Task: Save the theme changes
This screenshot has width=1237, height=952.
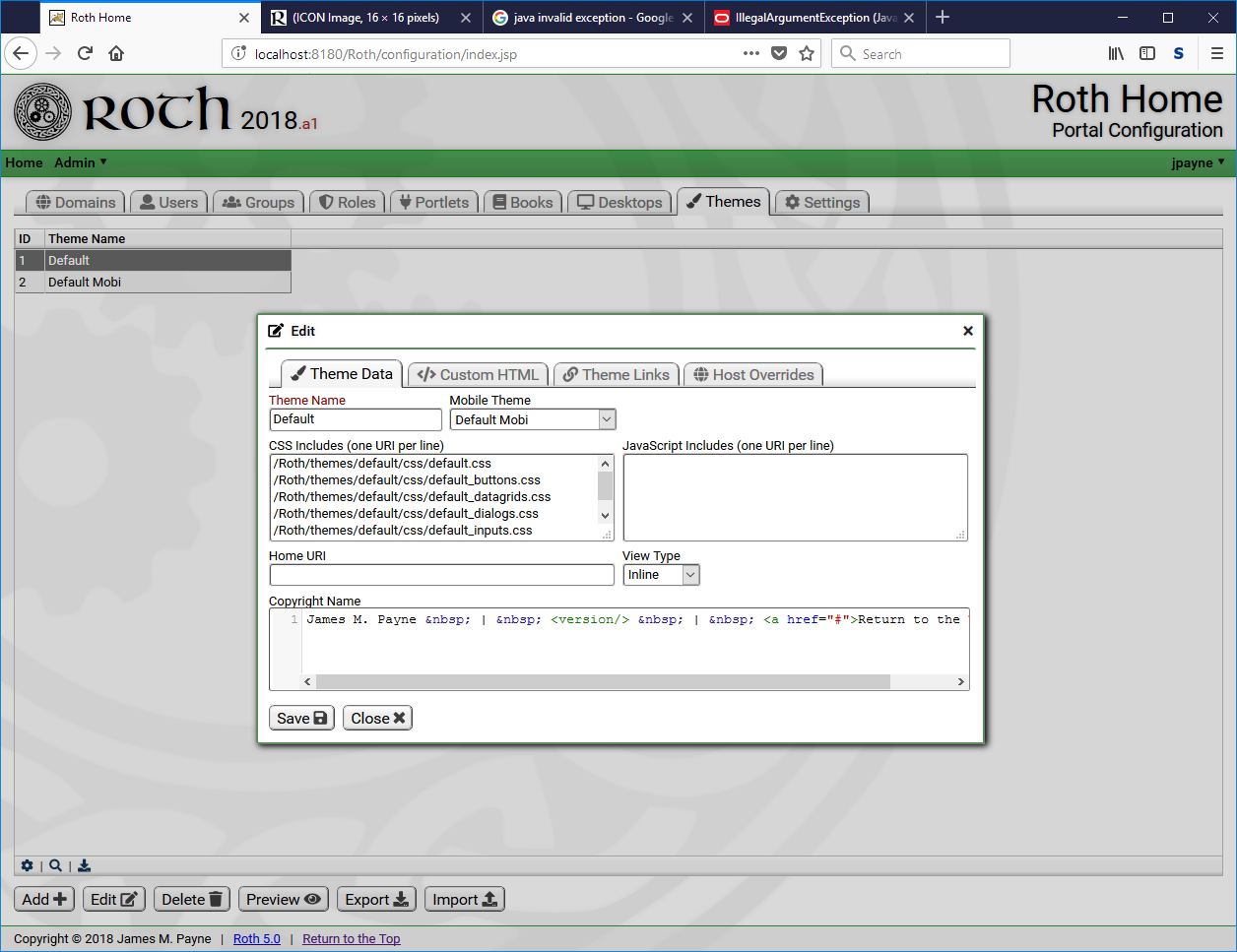Action: pyautogui.click(x=301, y=718)
